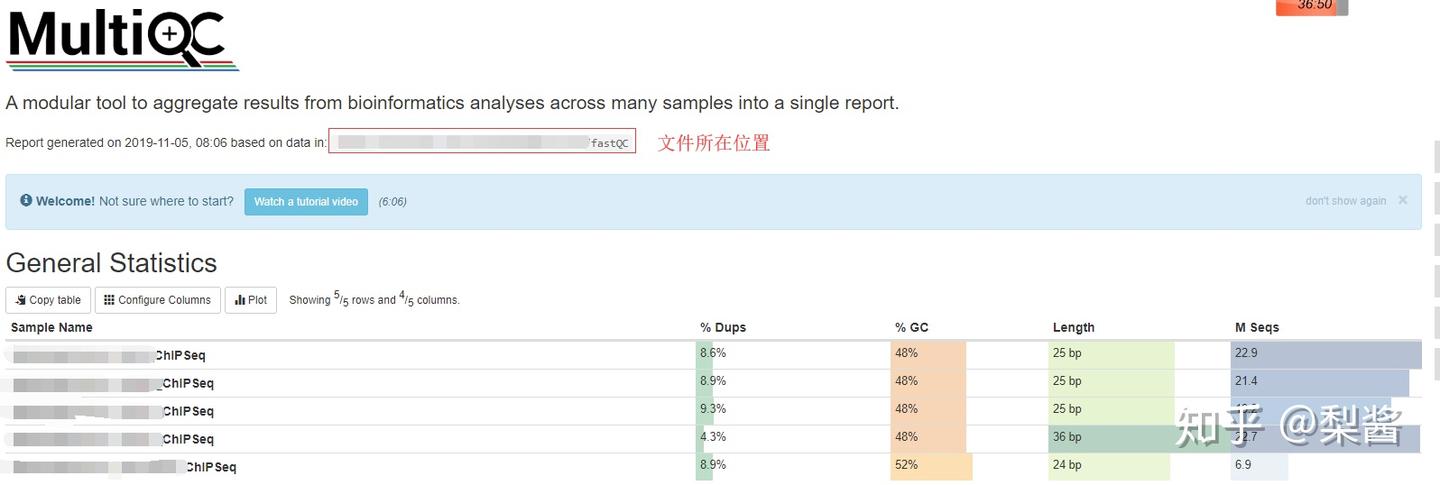Click the 52% GC cell
Screen dimensions: 1440x485
tap(907, 465)
